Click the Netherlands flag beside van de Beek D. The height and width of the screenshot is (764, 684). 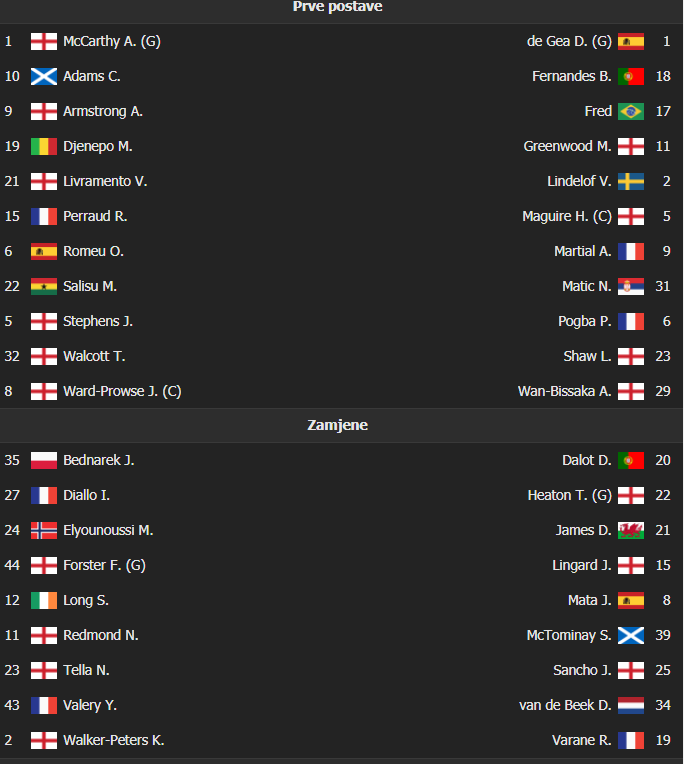631,705
